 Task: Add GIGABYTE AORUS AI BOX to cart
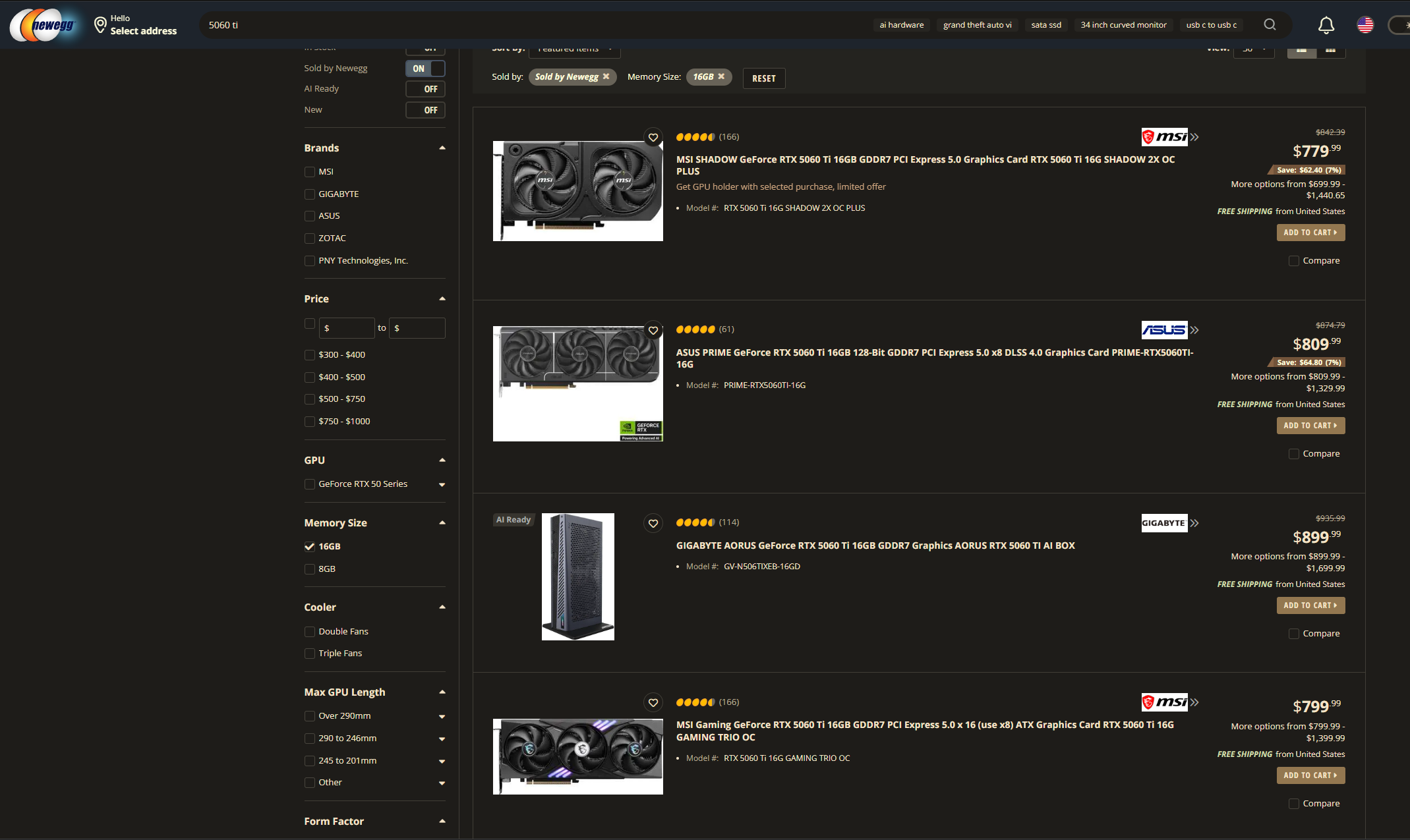(1310, 605)
